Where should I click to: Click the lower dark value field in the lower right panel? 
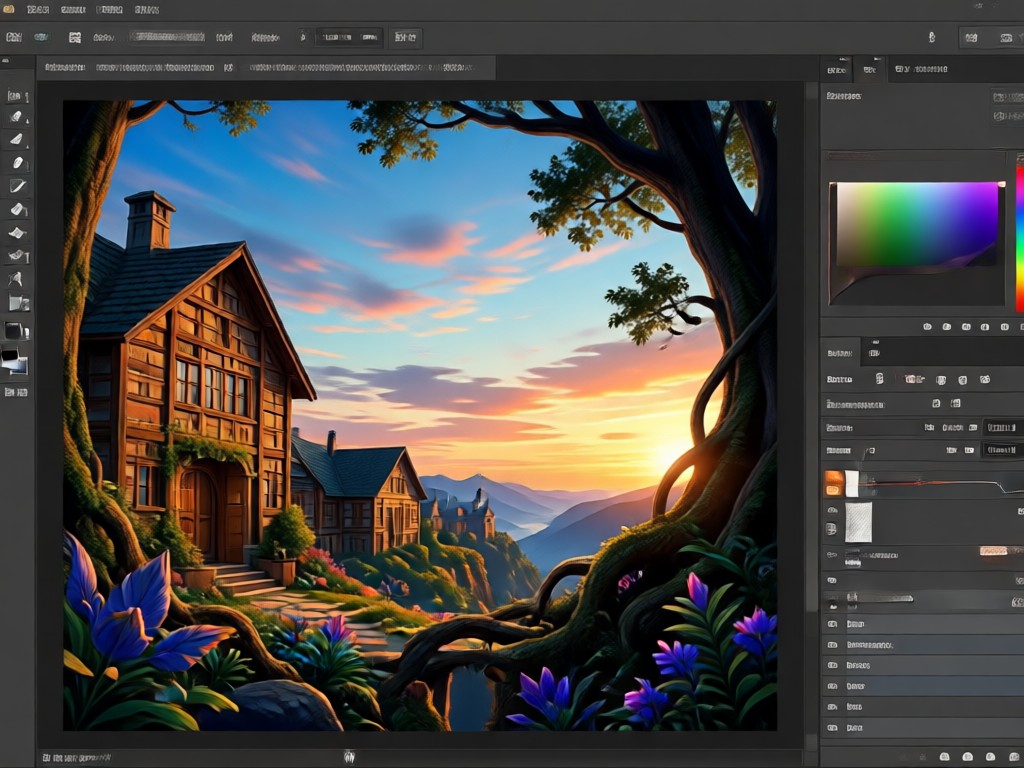[1002, 450]
